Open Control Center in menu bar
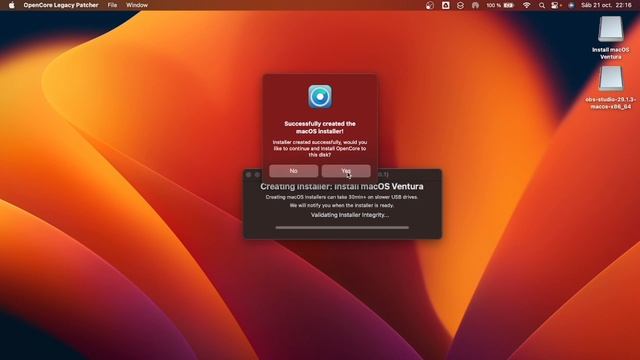The height and width of the screenshot is (360, 640). click(556, 5)
